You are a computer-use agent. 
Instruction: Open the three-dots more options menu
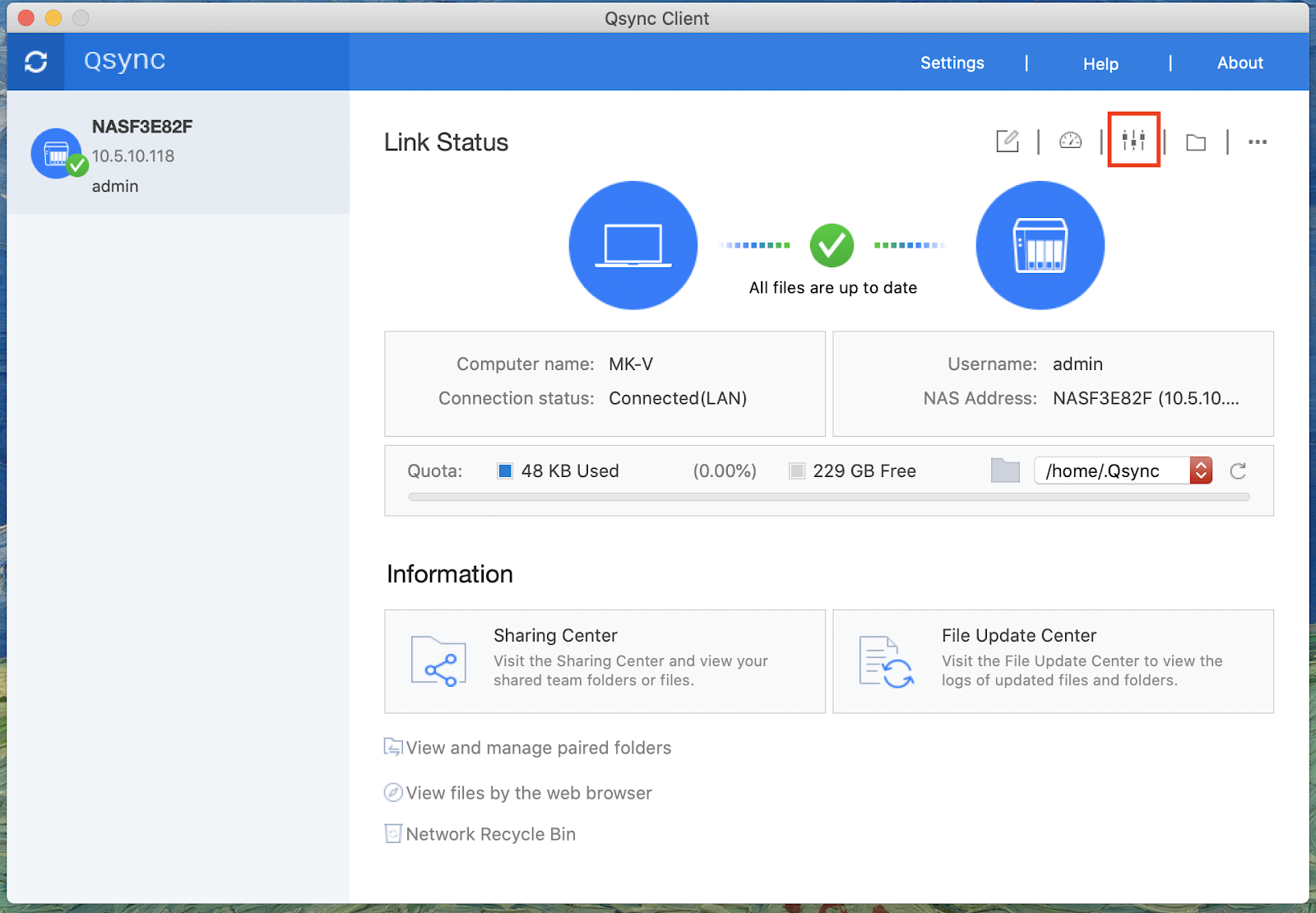[x=1257, y=142]
